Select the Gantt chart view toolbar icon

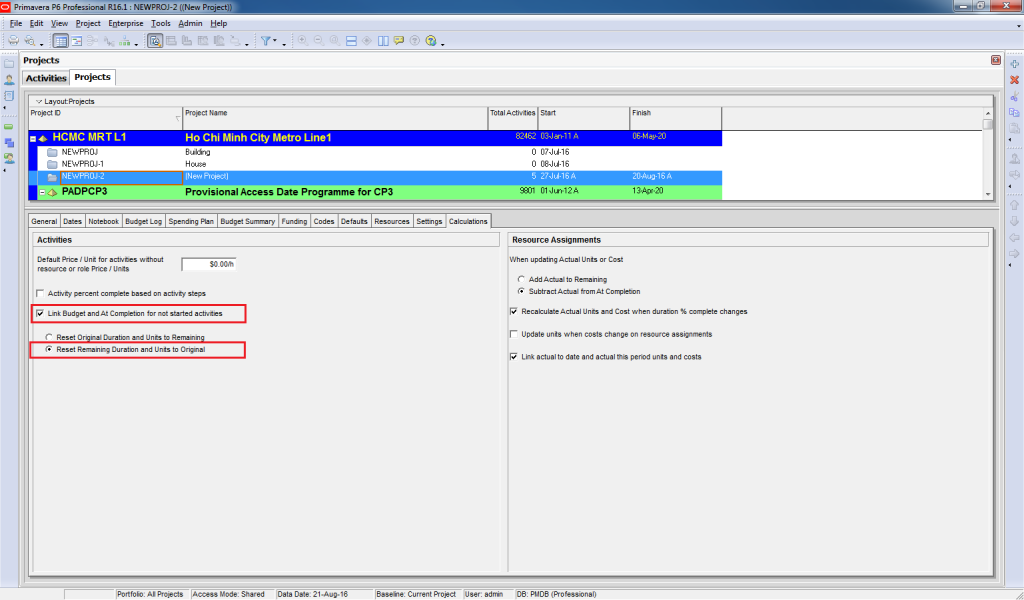pos(76,41)
